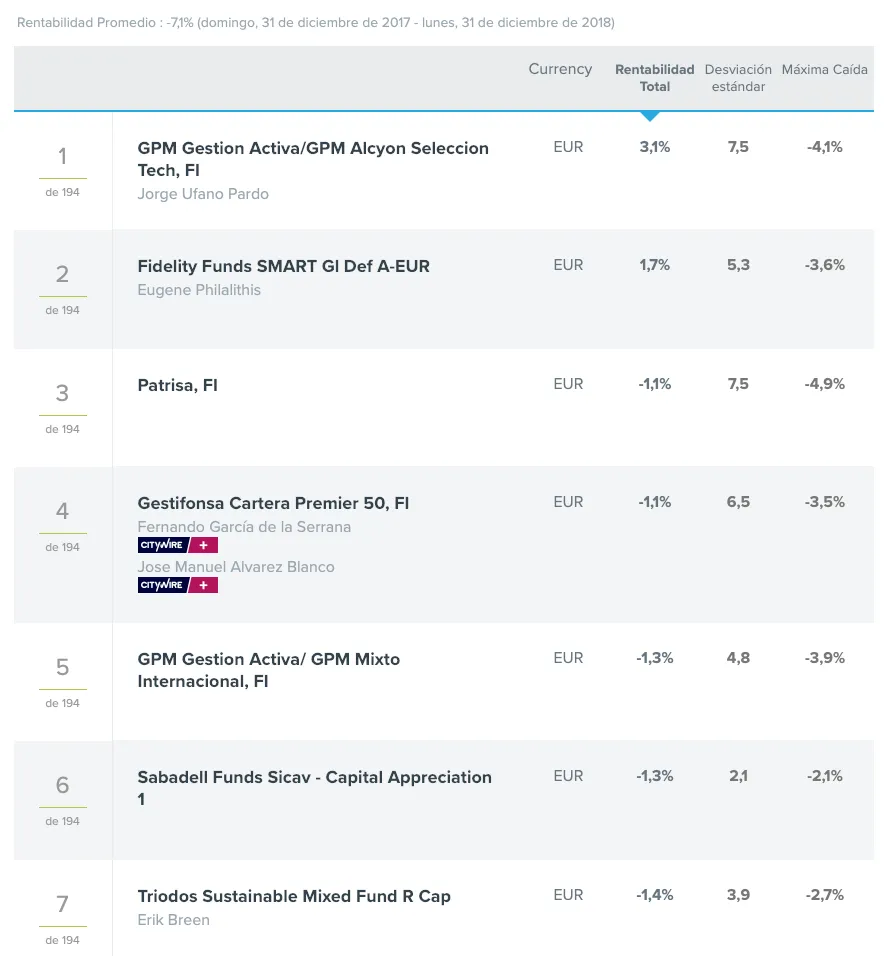Screen dimensions: 890x956
Task: Open GPM Mixto Internacional fund link
Action: [x=268, y=670]
